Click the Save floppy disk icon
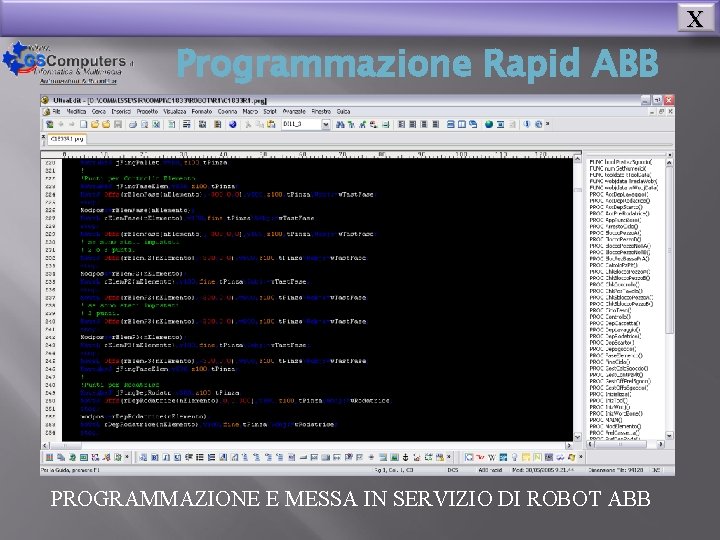Screen dimensions: 720x540 click(118, 124)
